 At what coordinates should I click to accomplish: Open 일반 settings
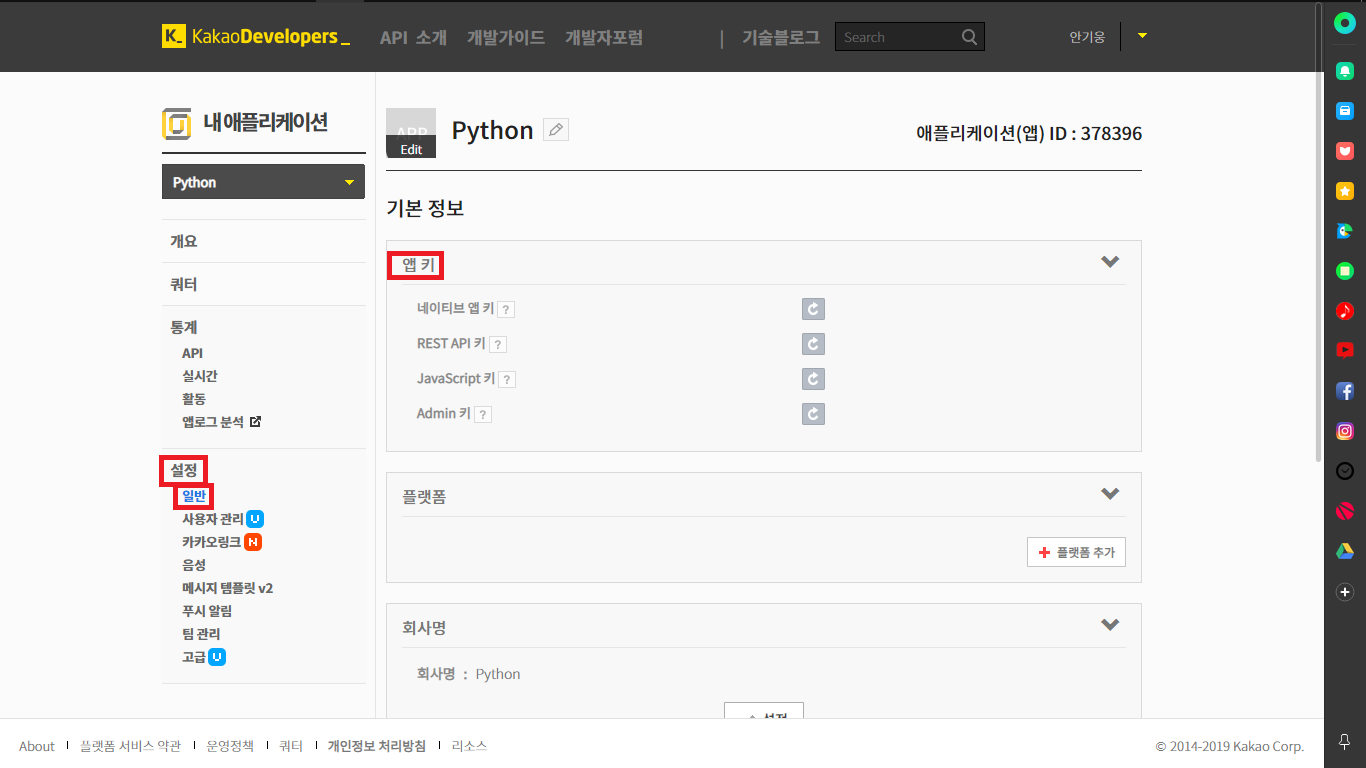click(194, 496)
